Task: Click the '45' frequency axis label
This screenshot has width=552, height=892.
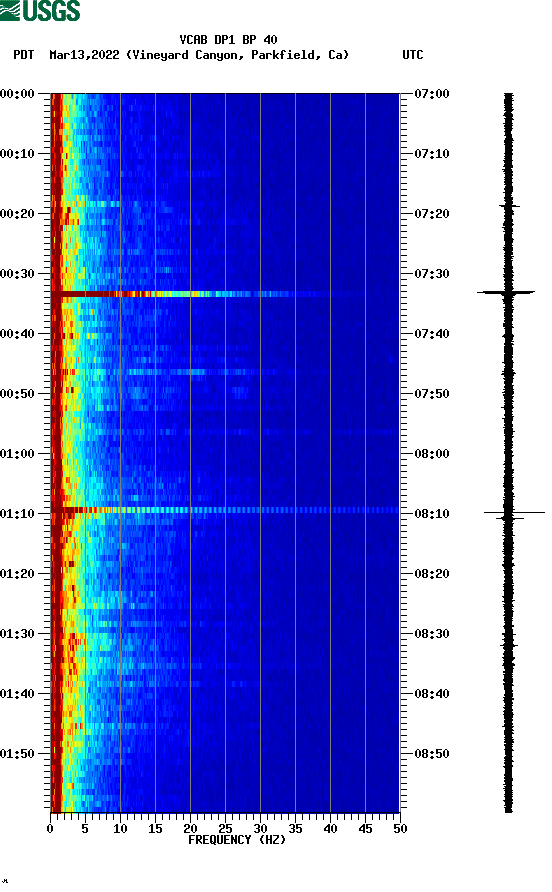Action: click(365, 829)
